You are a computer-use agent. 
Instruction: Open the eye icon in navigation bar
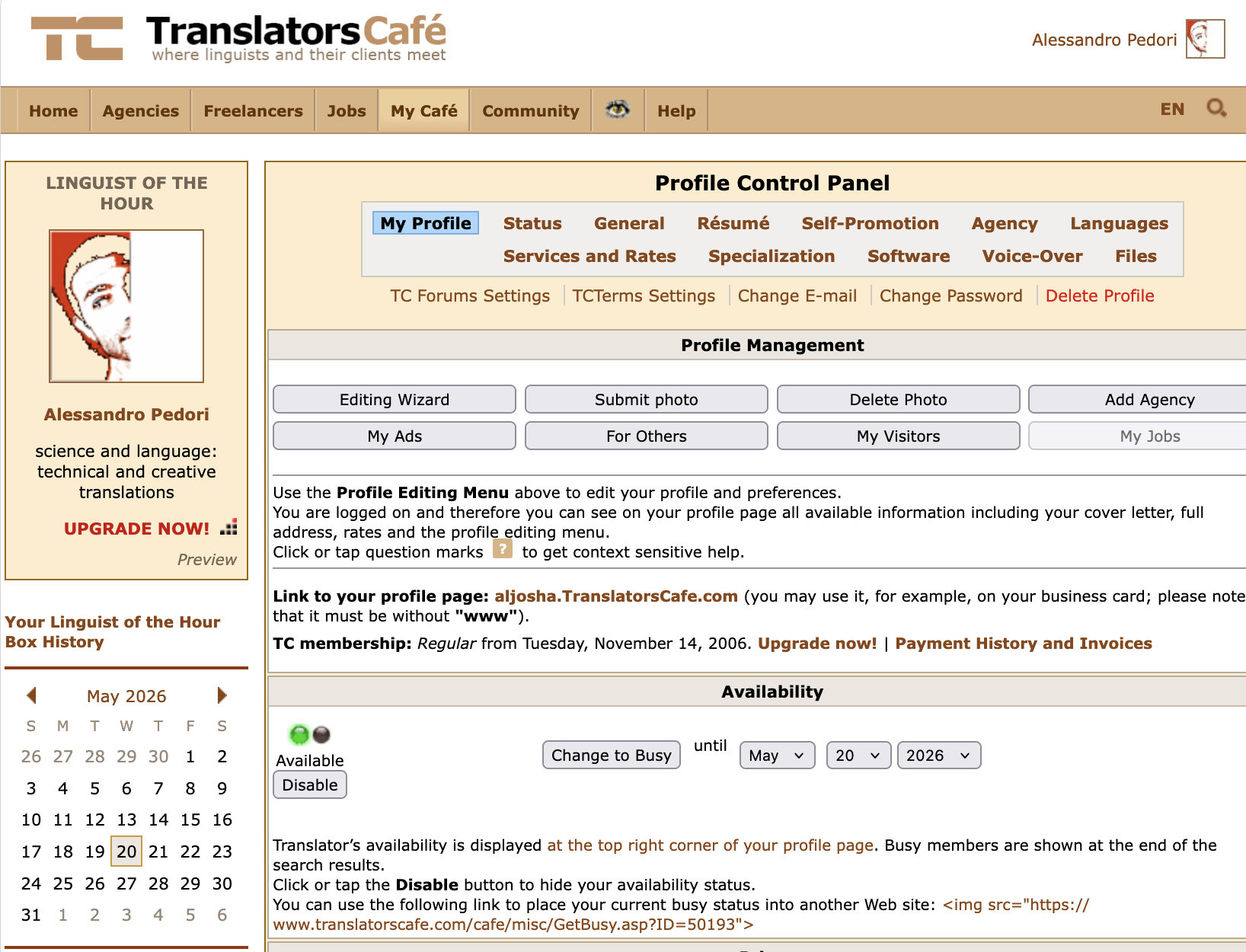[x=618, y=110]
